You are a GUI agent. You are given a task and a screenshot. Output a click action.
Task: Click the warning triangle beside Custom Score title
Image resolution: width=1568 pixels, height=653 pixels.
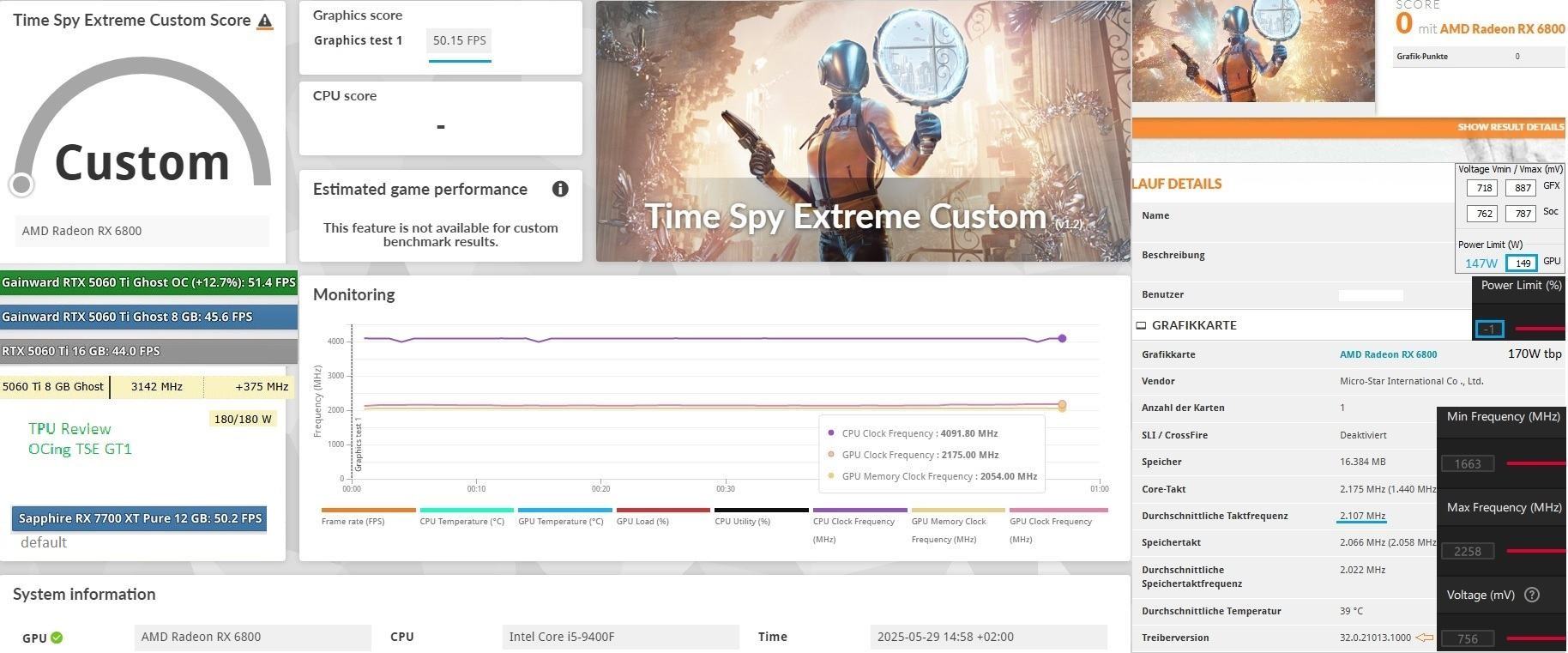265,21
